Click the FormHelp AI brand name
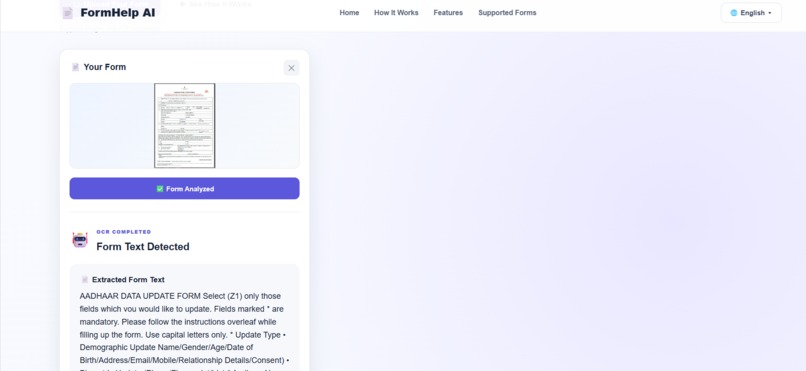806x371 pixels. (118, 13)
